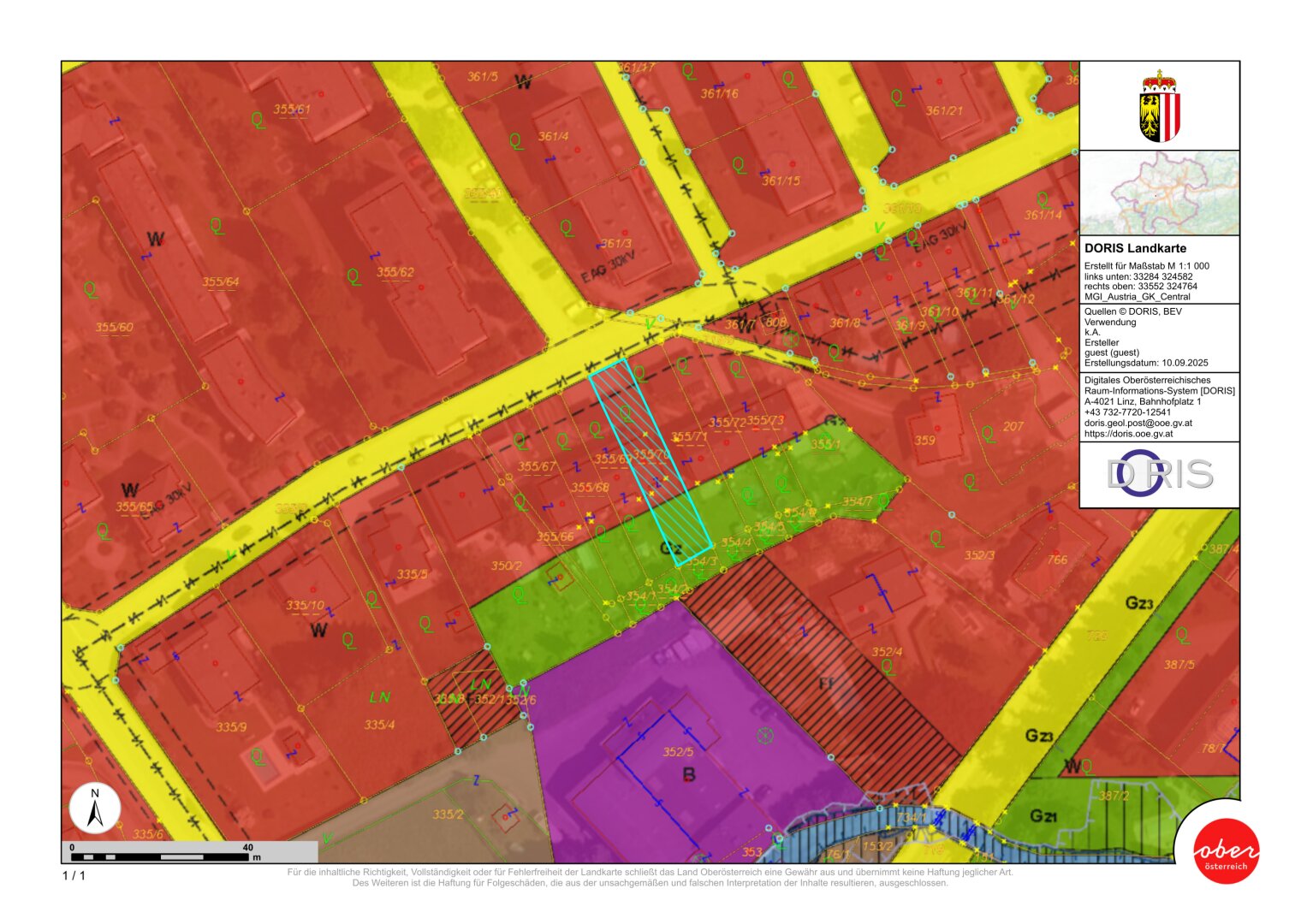This screenshot has width=1307, height=924.
Task: Click parcel label 361/8
Action: click(844, 323)
